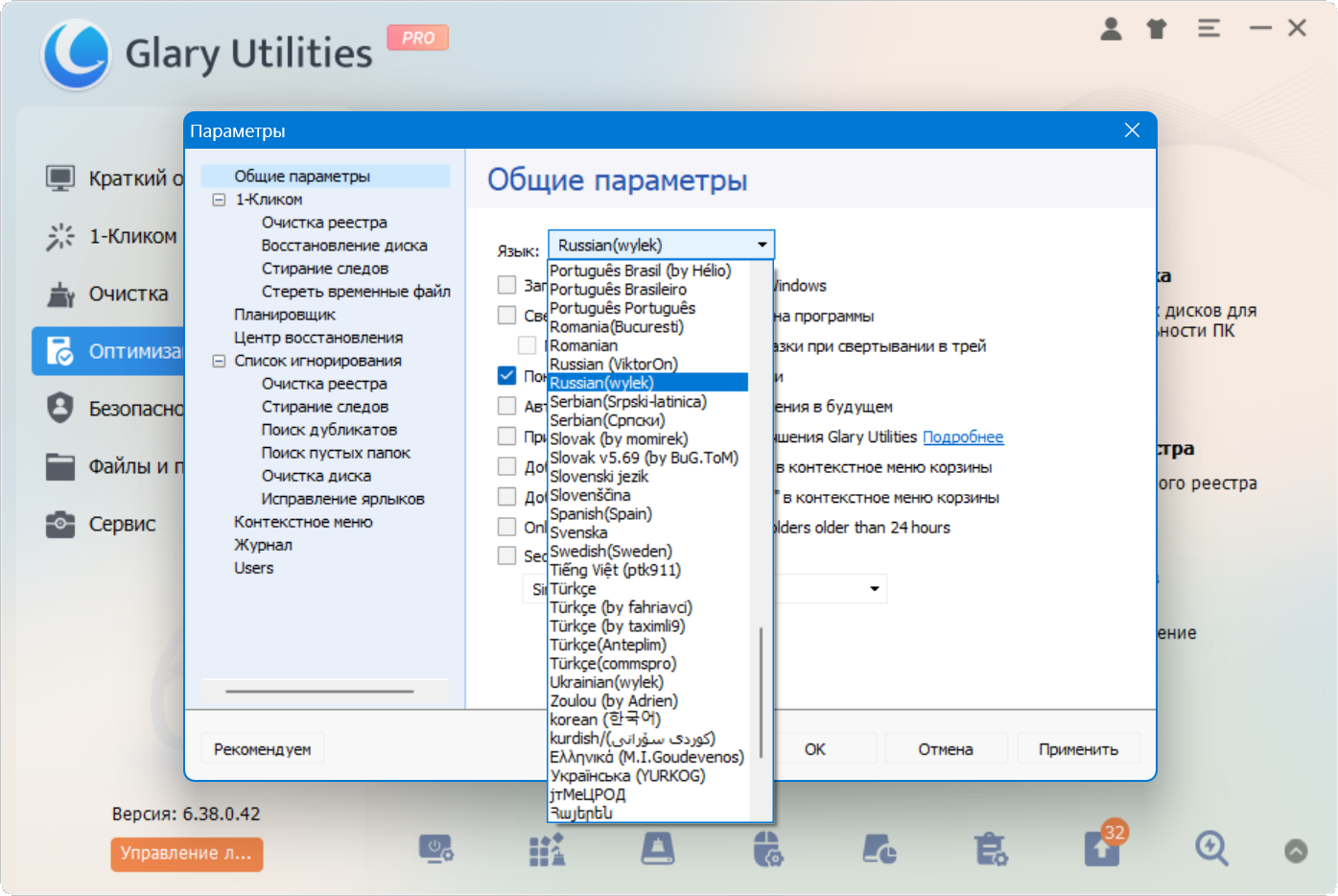Click the shield icon next to Безопасность
Screen dimensions: 1338x896
click(60, 408)
